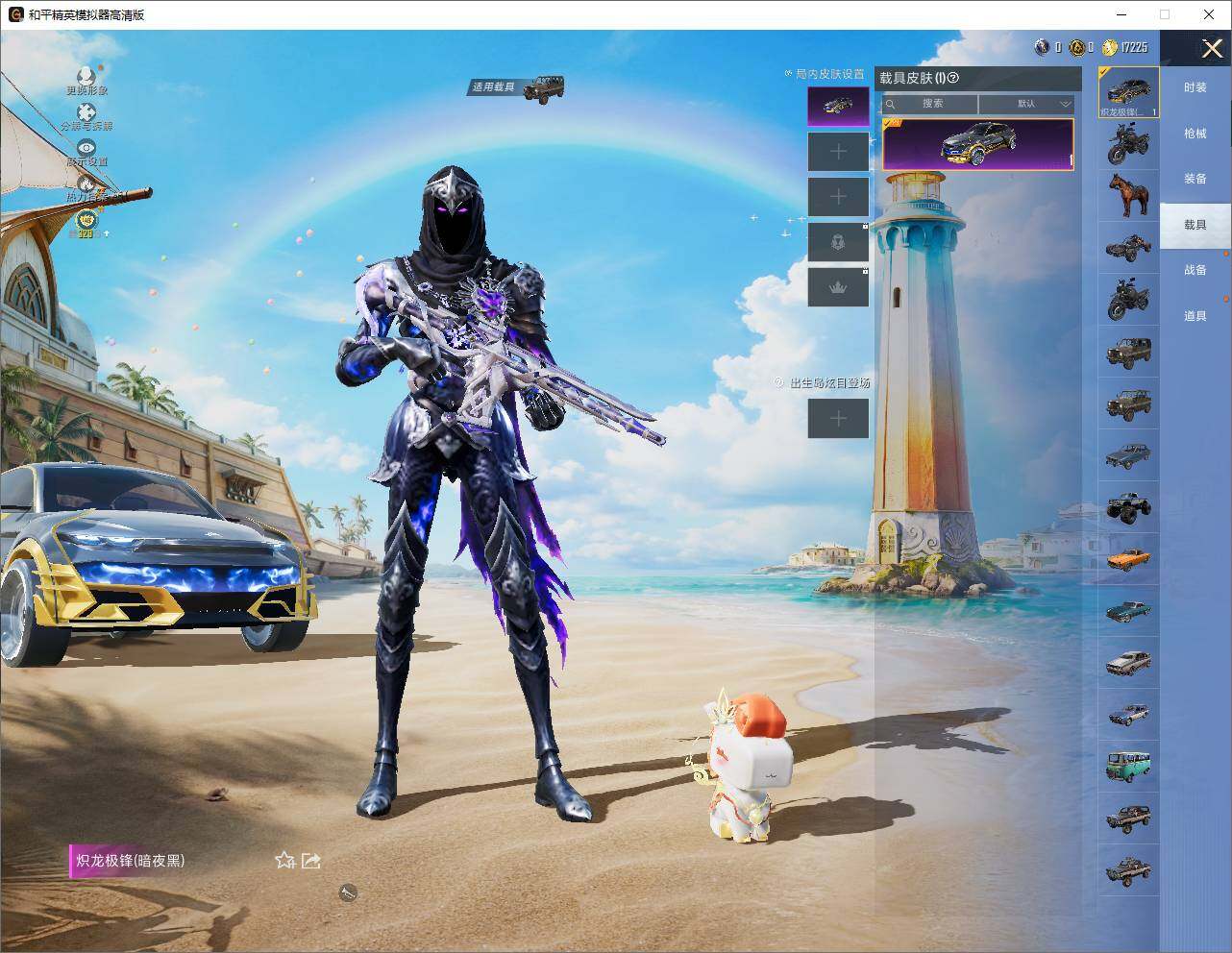This screenshot has height=953, width=1232.
Task: Click the 适用载具 applicable vehicle tag
Action: tap(517, 87)
